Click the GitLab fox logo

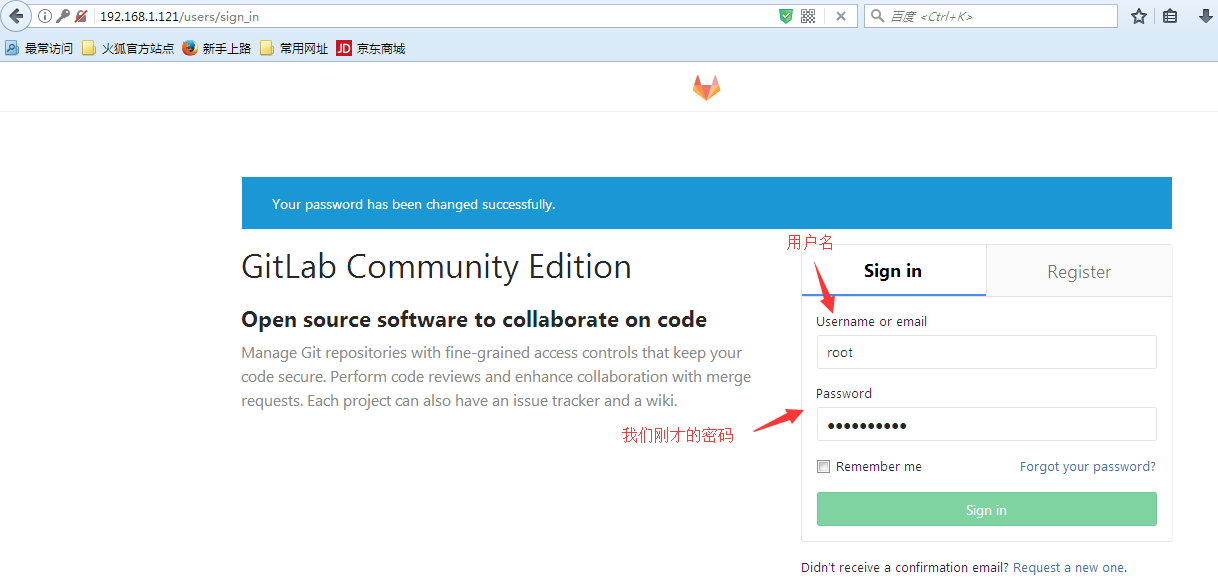[707, 88]
